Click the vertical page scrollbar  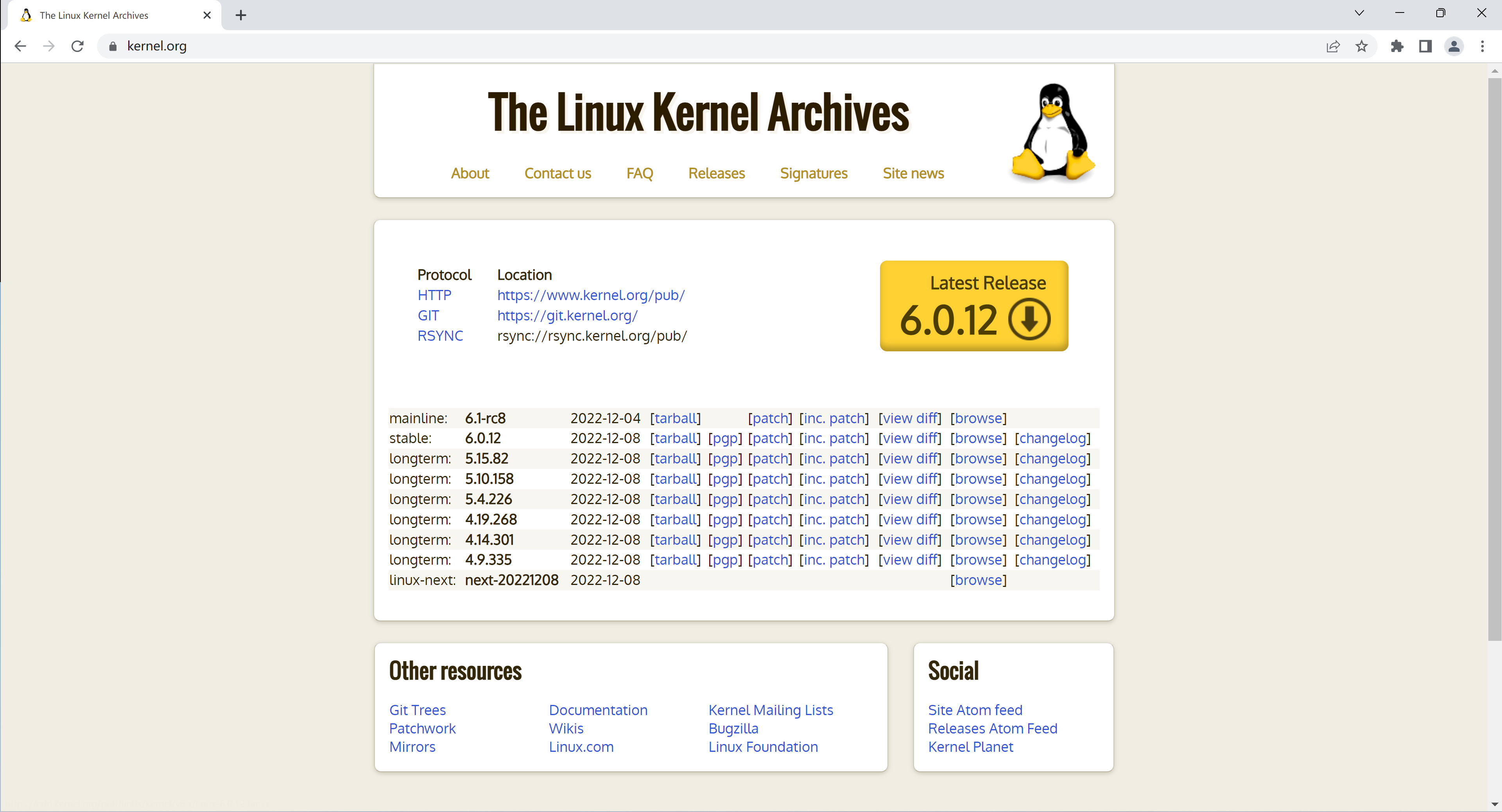pyautogui.click(x=1495, y=358)
